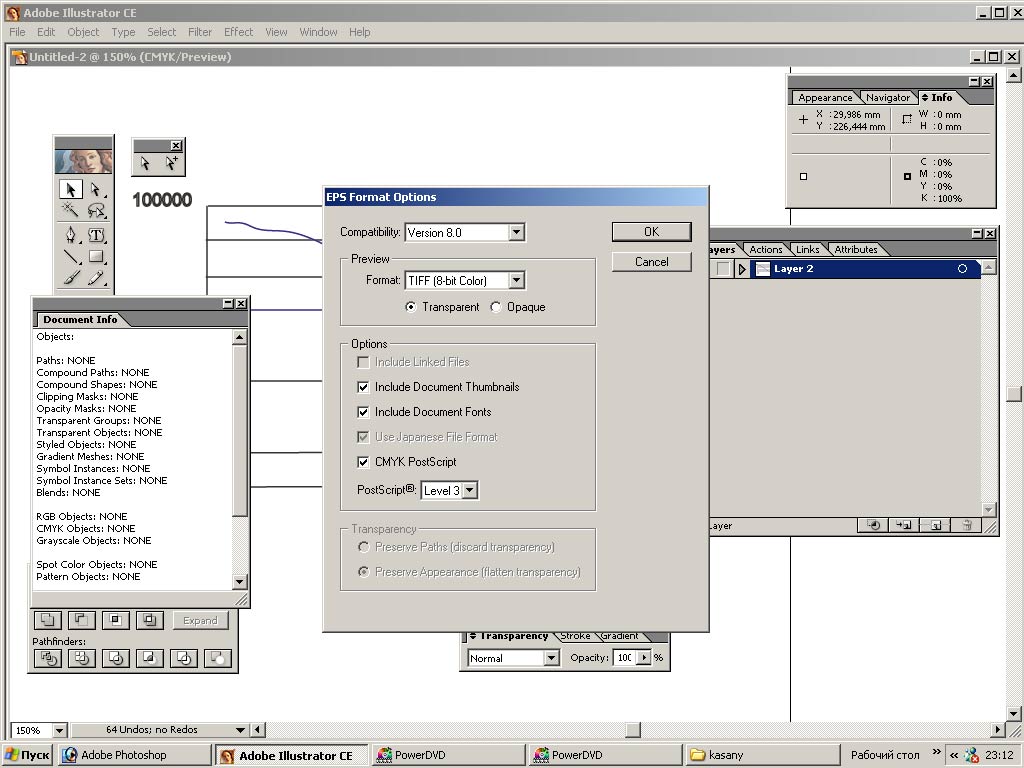Click Create New Layer icon in Layers panel
The image size is (1024, 768).
935,525
